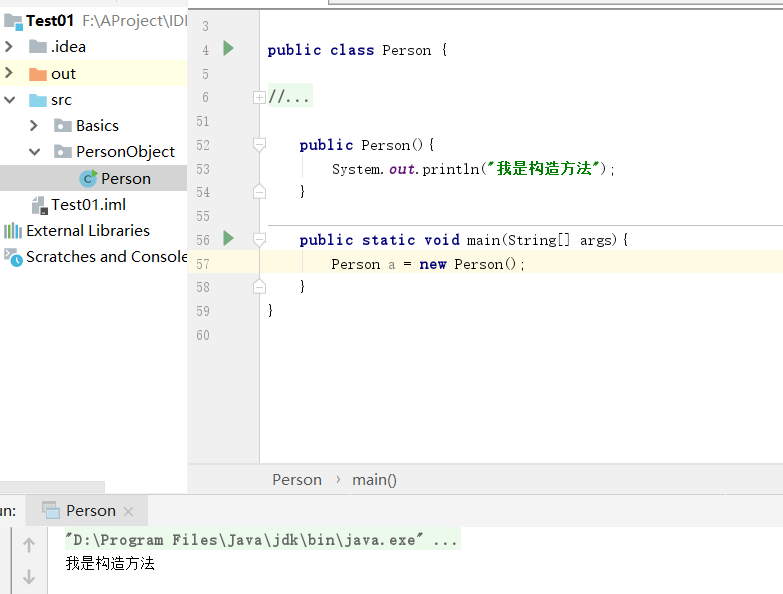This screenshot has height=594, width=783.
Task: Expand the out folder chevron
Action: 9,73
